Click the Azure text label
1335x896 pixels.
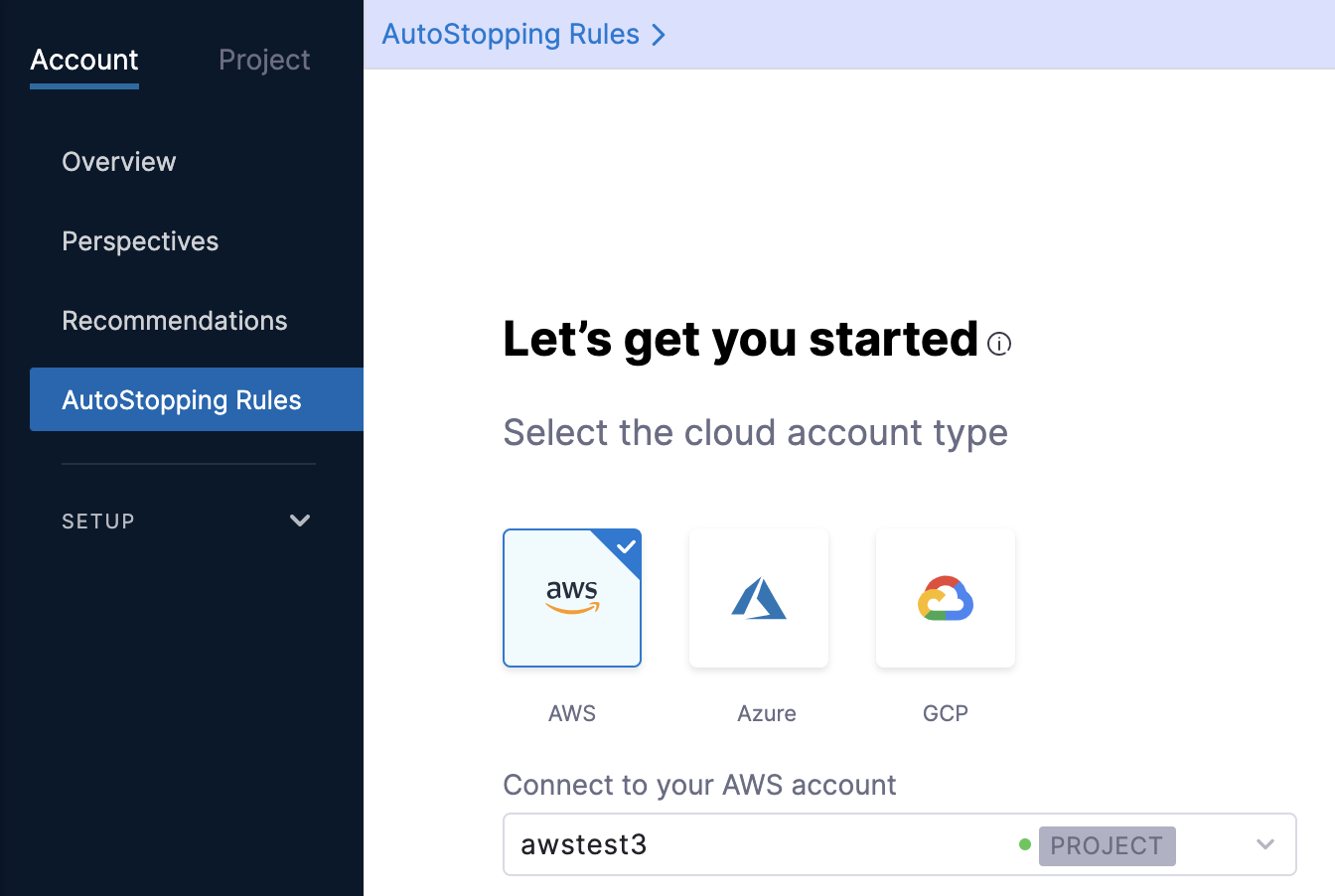766,713
